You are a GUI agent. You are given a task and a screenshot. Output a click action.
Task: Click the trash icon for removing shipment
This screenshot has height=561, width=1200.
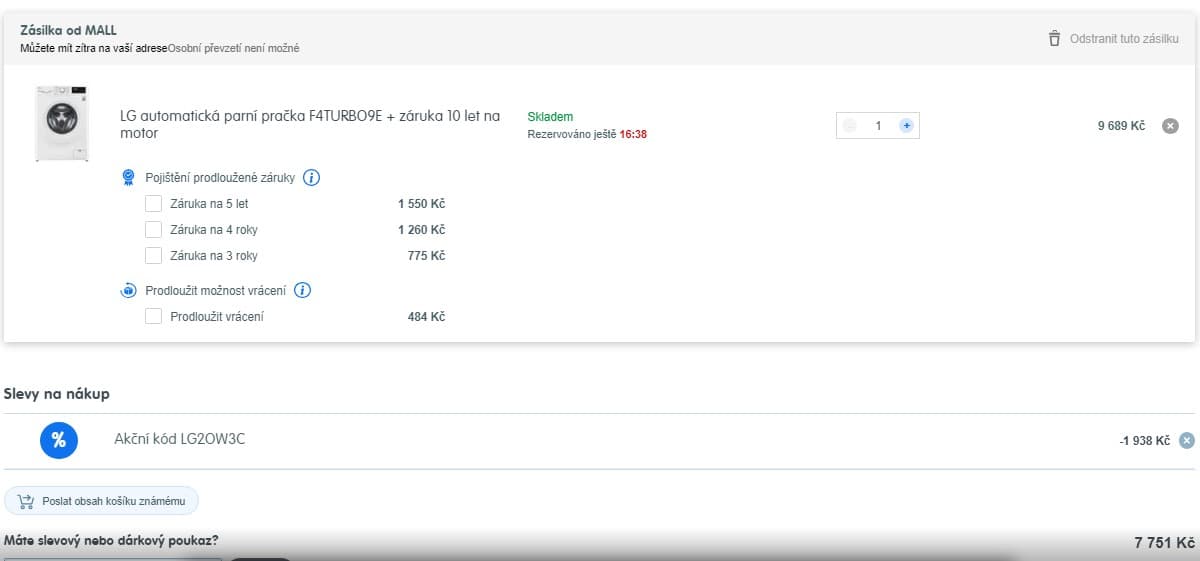pos(1054,39)
